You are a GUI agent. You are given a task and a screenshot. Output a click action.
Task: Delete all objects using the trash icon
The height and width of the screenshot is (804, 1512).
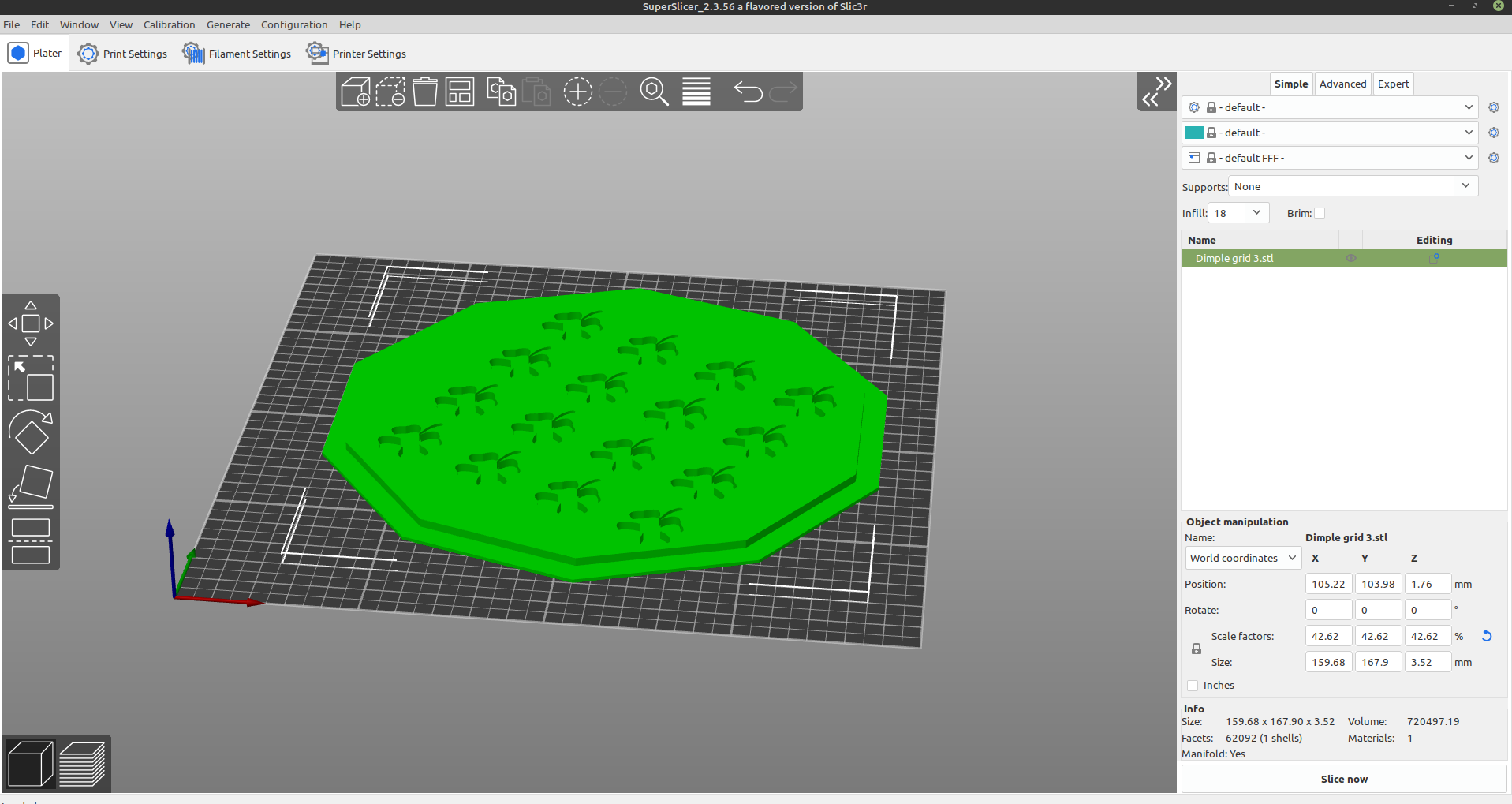pyautogui.click(x=425, y=92)
